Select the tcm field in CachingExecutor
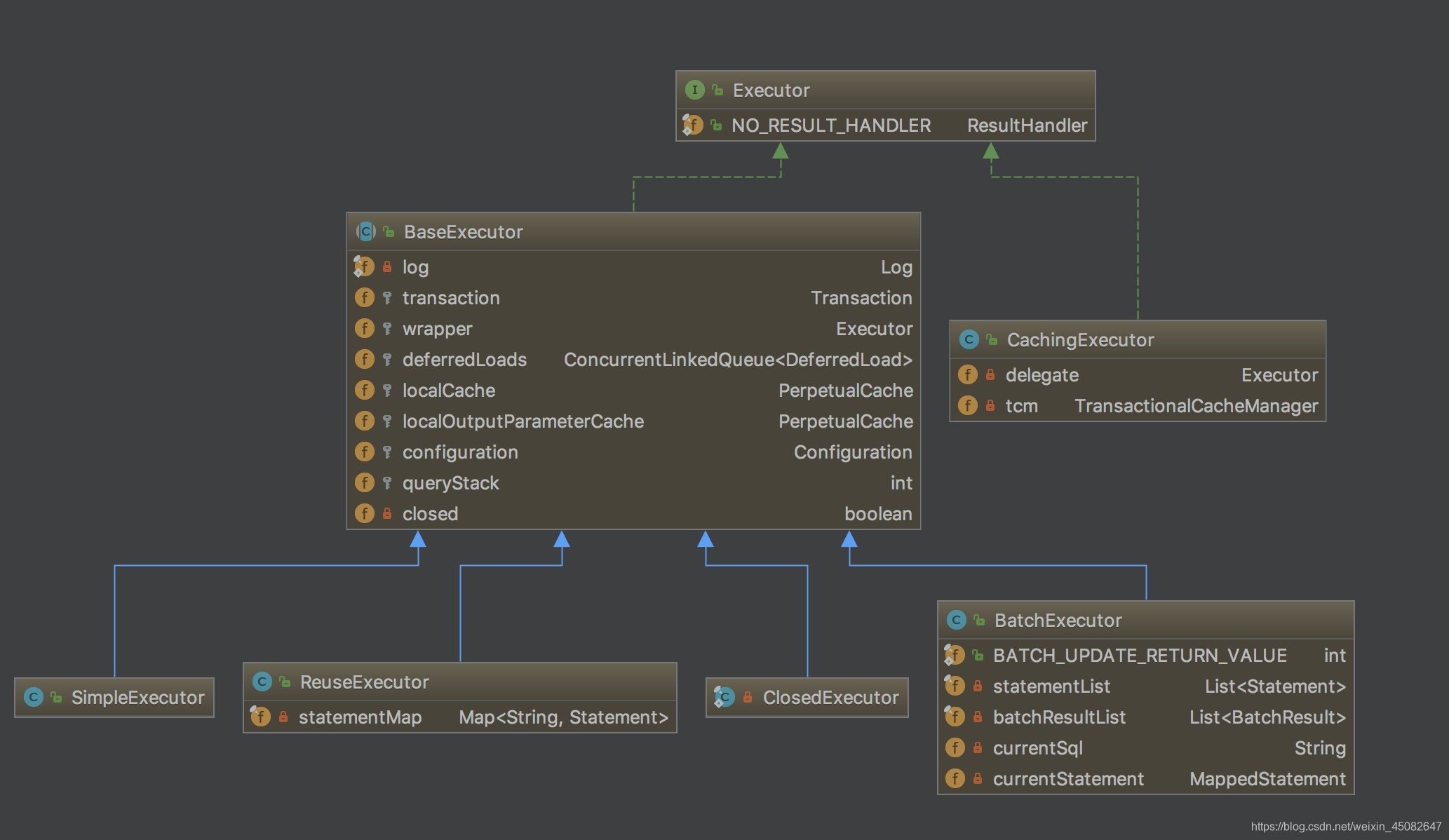1449x840 pixels. 1021,406
